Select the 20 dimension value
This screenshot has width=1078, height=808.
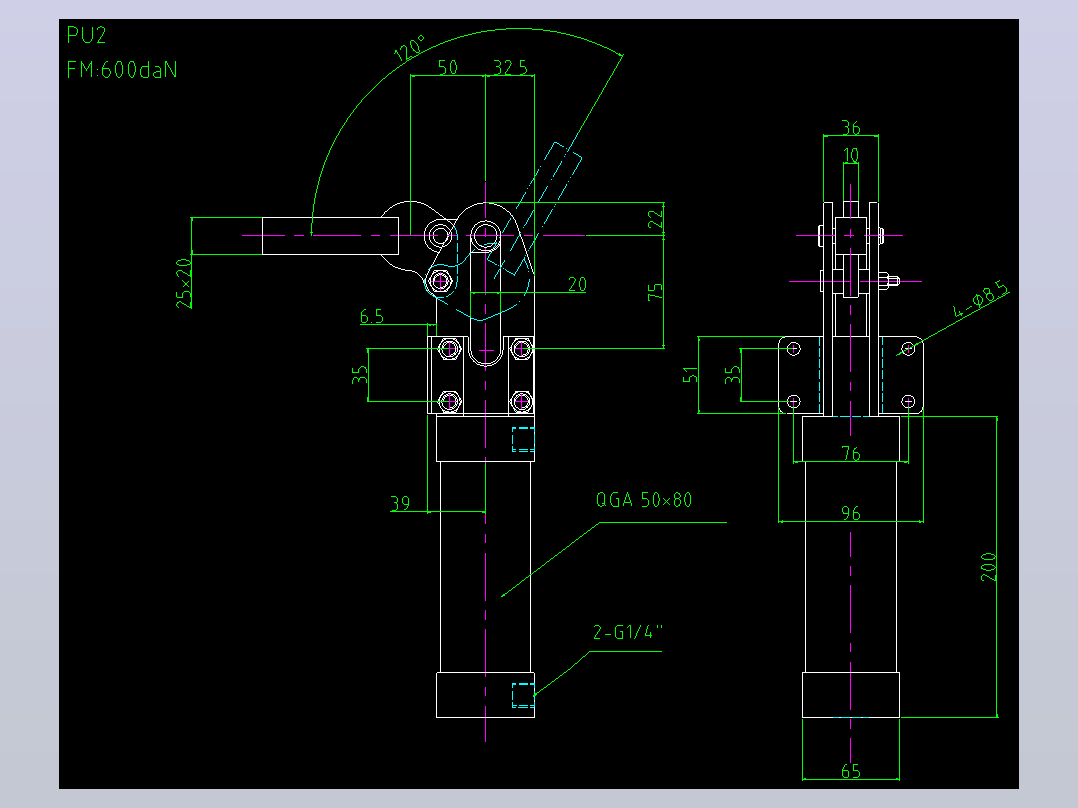(578, 284)
